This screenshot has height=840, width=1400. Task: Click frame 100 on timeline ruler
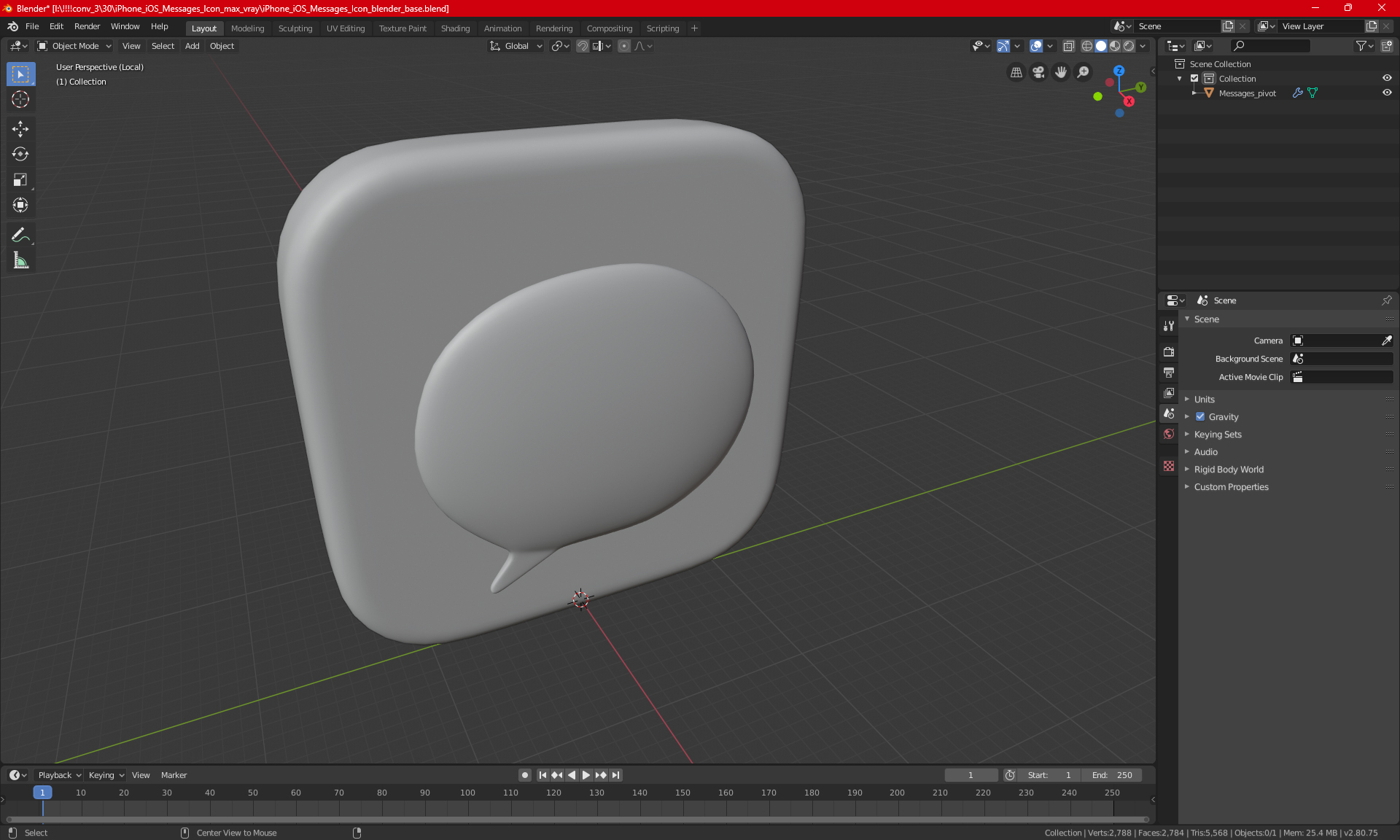tap(467, 793)
